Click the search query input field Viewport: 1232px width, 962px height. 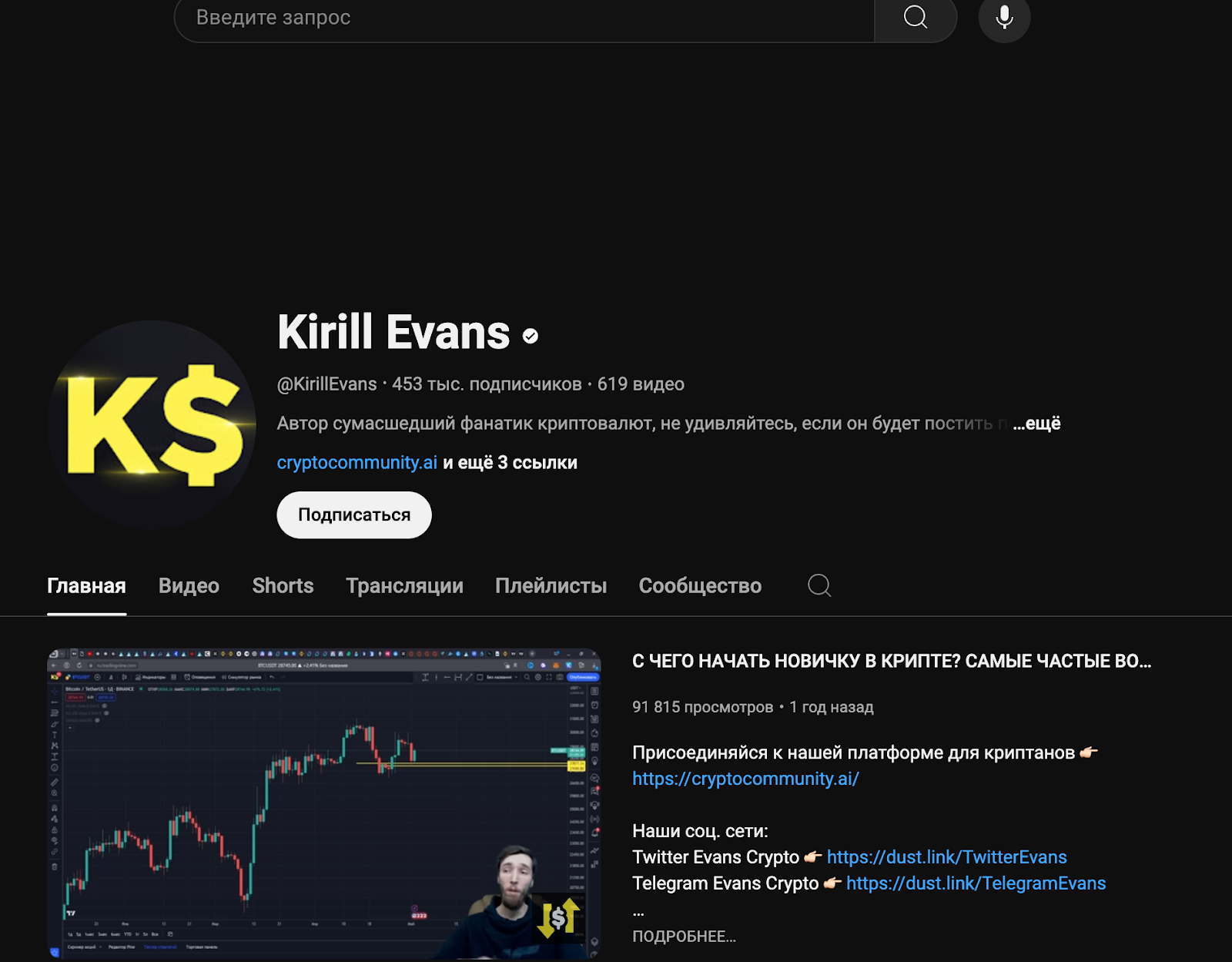(524, 17)
